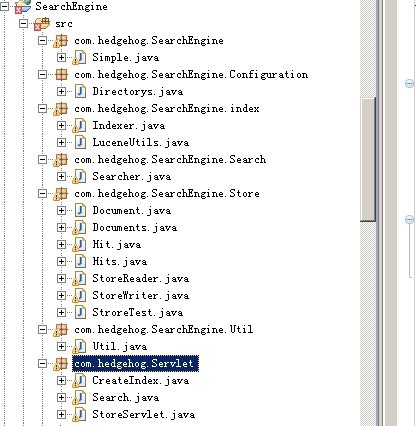Image resolution: width=416 pixels, height=426 pixels.
Task: Click the Hit.java file icon
Action: 79,245
